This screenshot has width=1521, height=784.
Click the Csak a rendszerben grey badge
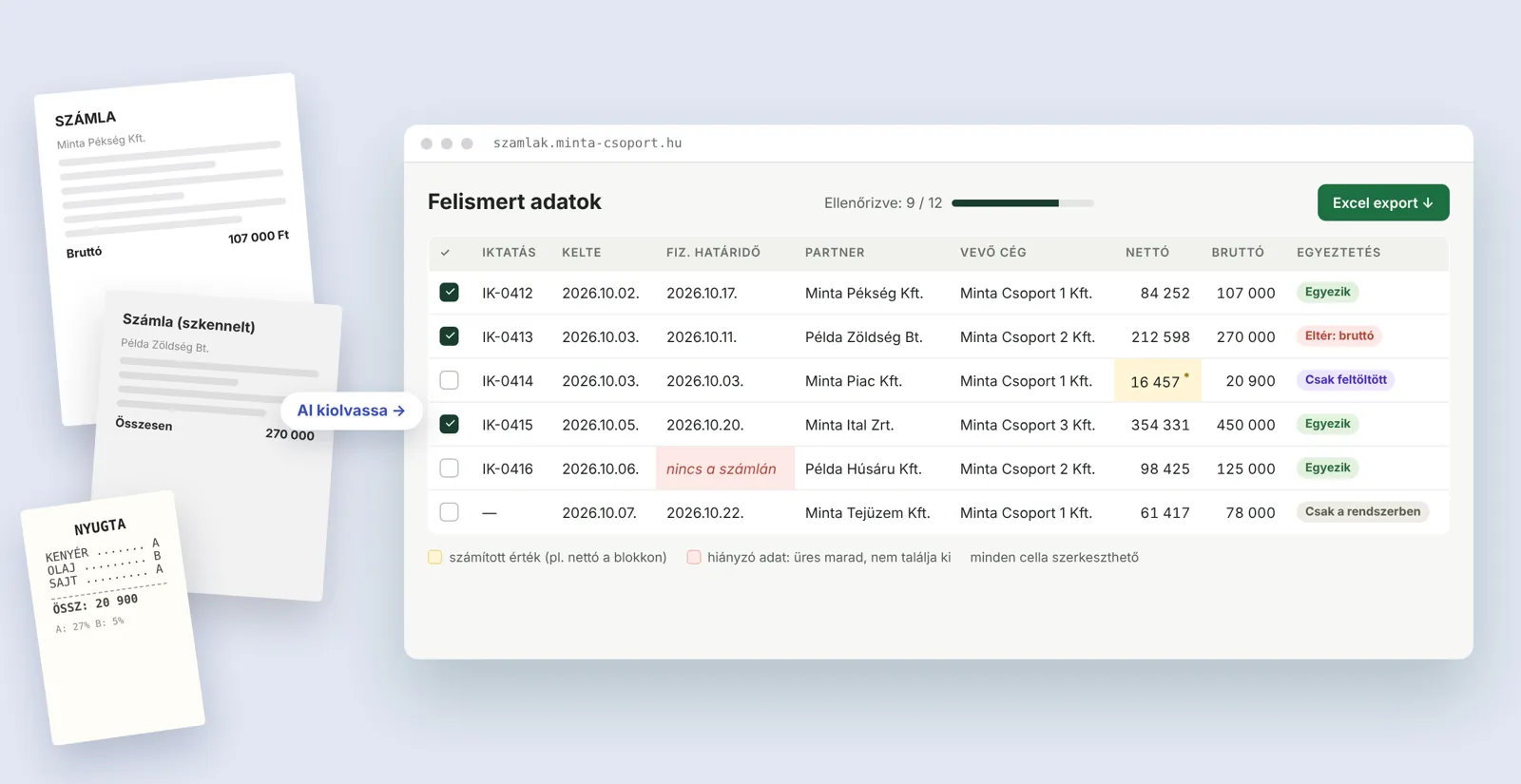click(x=1362, y=511)
